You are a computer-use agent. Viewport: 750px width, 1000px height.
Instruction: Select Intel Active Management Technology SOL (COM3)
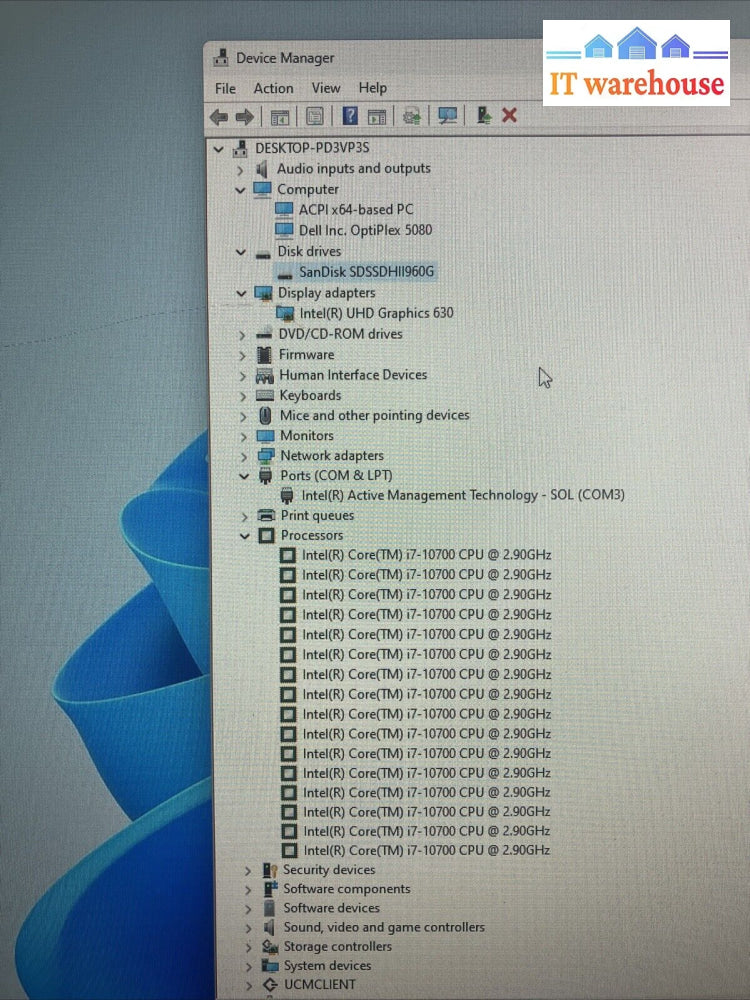pyautogui.click(x=463, y=495)
